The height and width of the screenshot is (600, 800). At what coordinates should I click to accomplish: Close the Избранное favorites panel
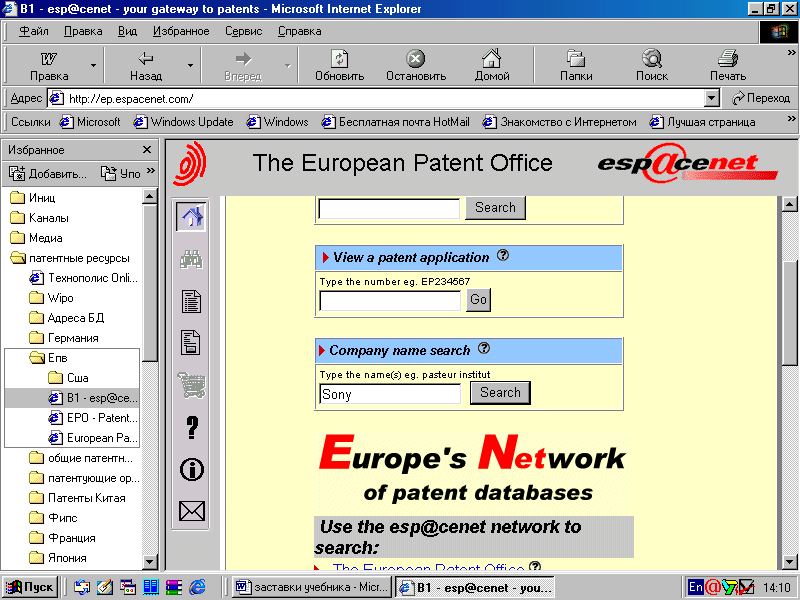tap(147, 149)
